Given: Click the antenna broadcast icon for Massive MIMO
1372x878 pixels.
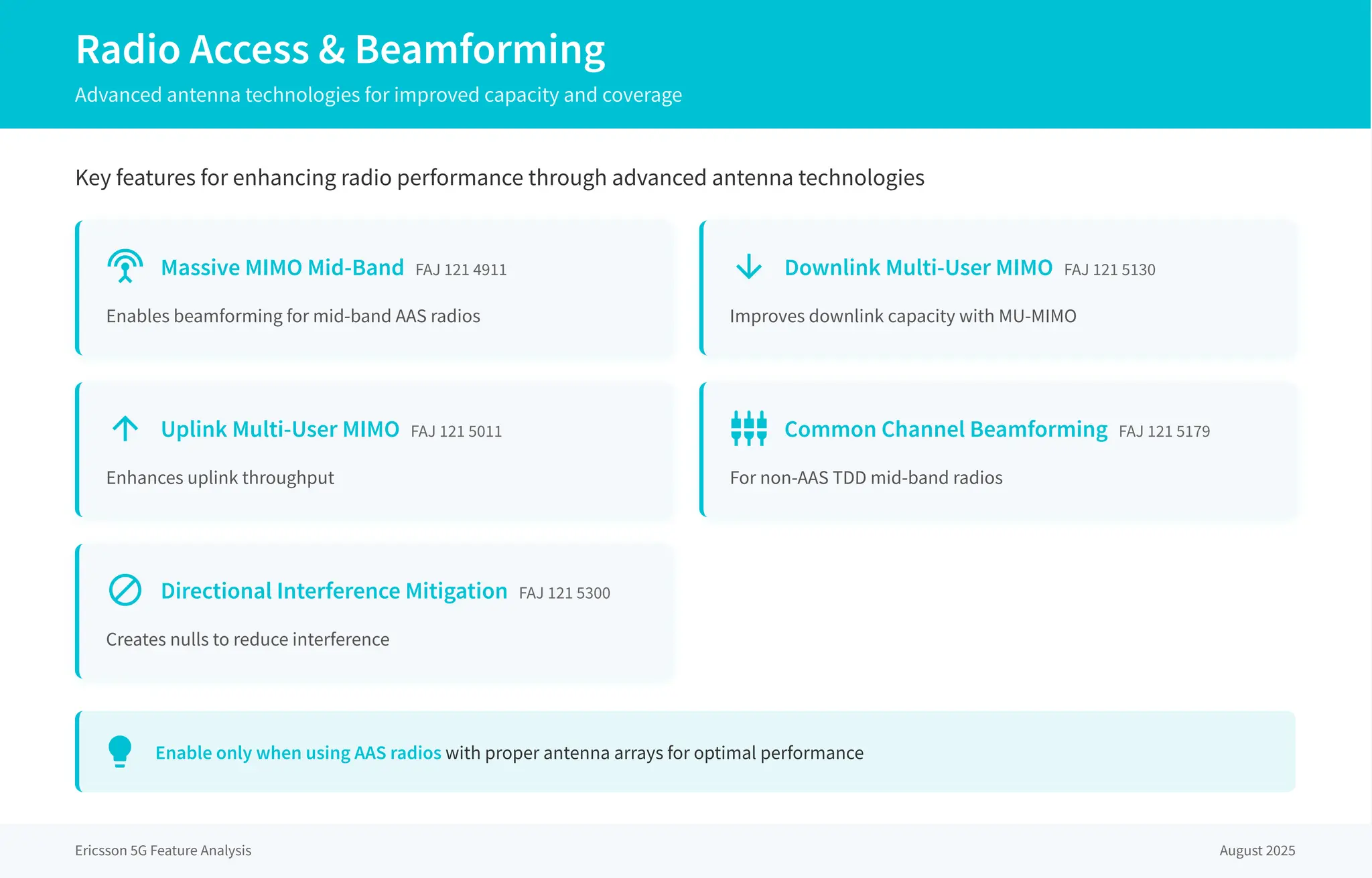Looking at the screenshot, I should (125, 267).
